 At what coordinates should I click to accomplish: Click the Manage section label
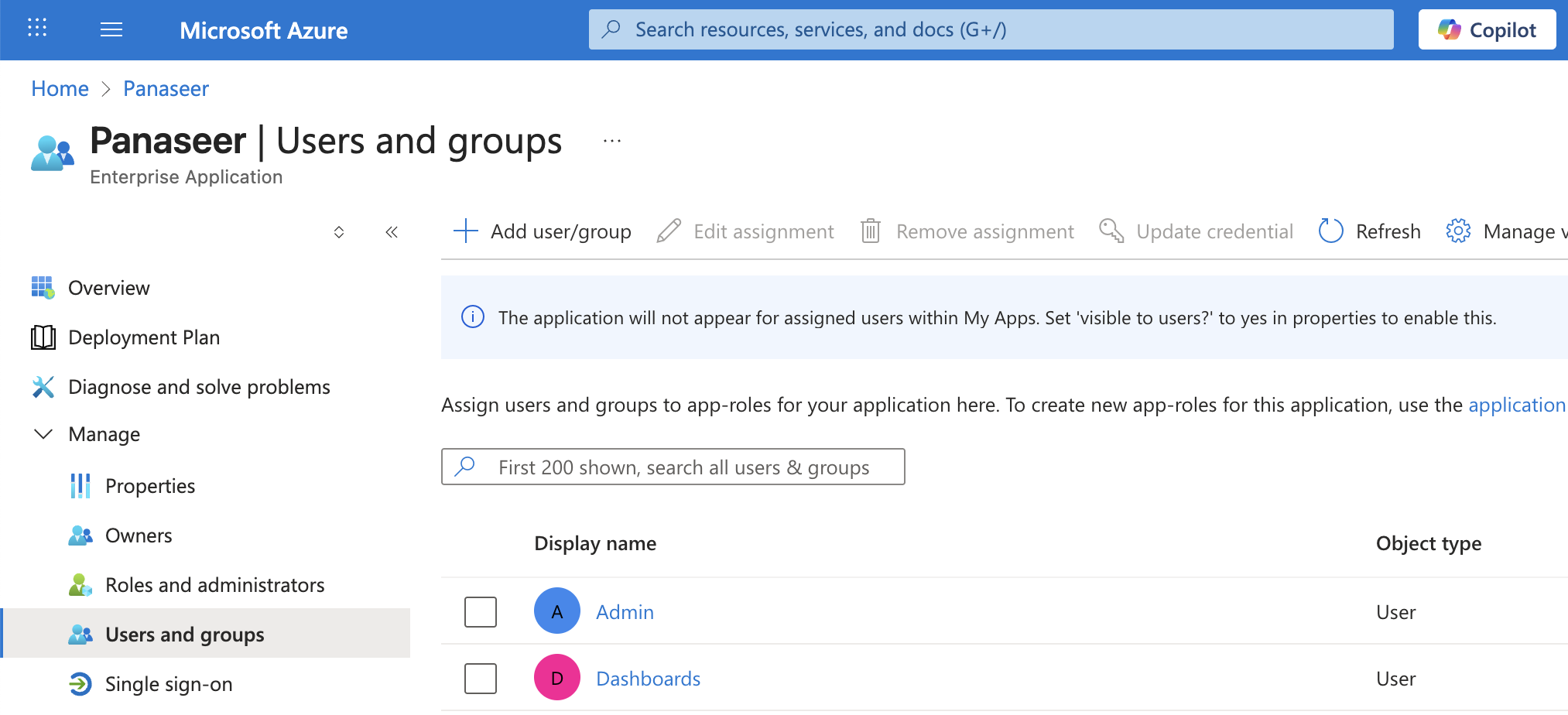[x=104, y=434]
